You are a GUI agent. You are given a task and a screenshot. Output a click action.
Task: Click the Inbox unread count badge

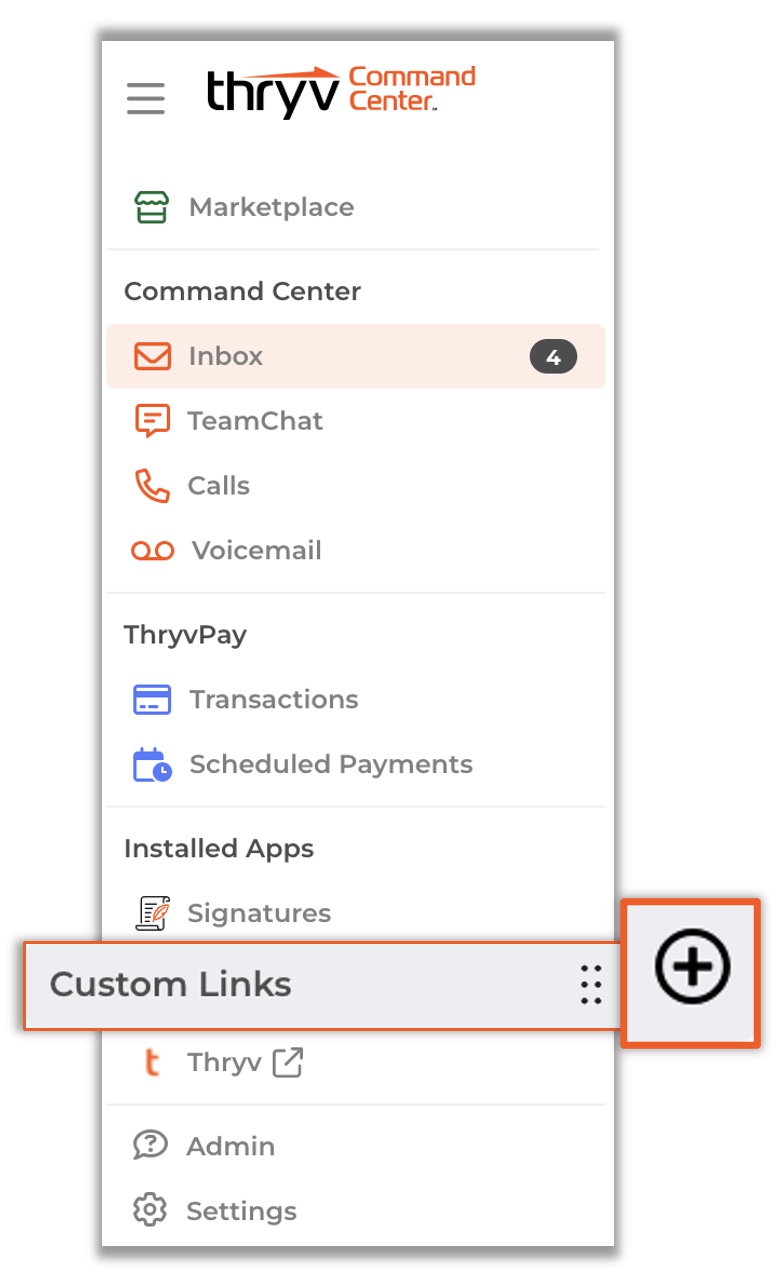553,357
